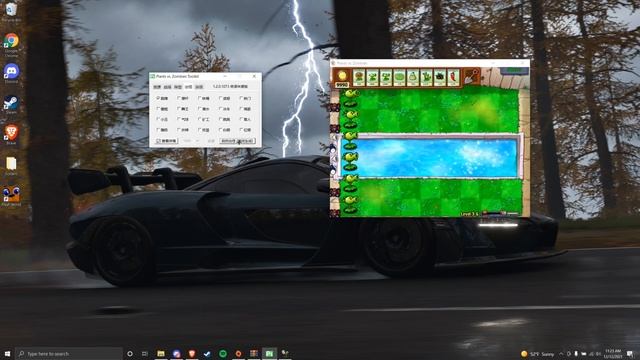Switch to the green PvZ taskbar icon
The width and height of the screenshot is (640, 360).
269,353
